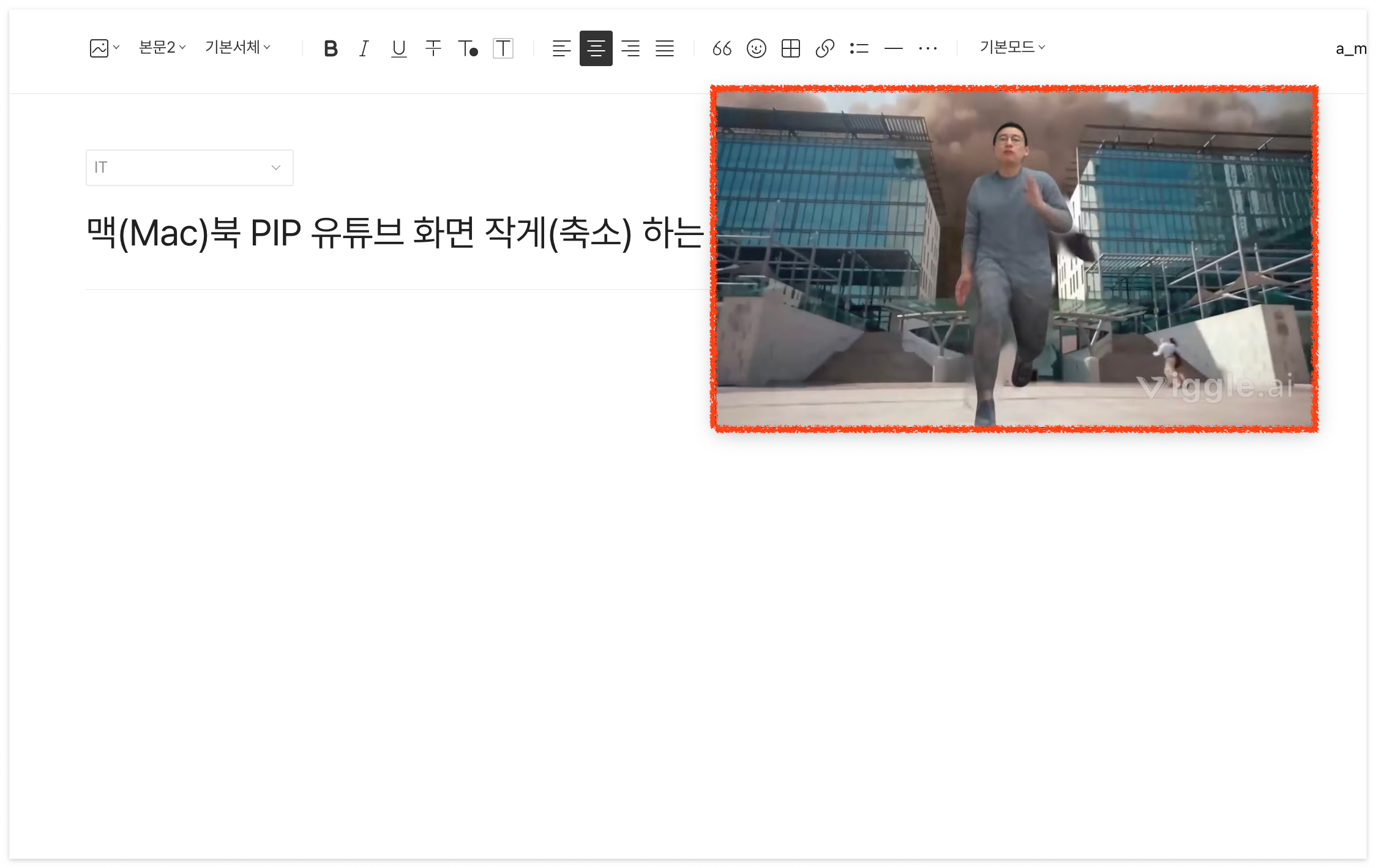Image resolution: width=1376 pixels, height=868 pixels.
Task: Justify text alignment
Action: point(664,48)
